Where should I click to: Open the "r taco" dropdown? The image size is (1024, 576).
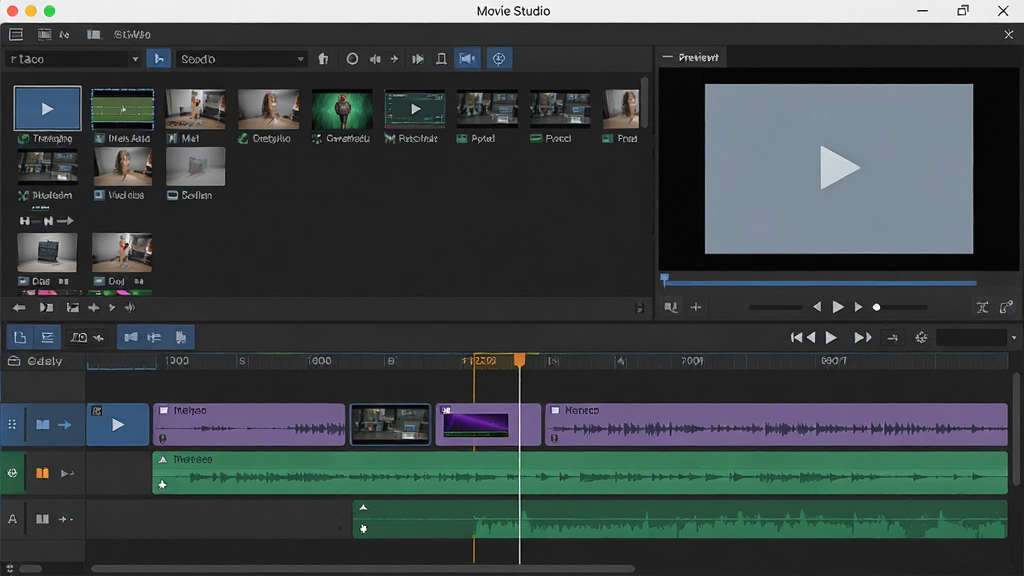[73, 59]
